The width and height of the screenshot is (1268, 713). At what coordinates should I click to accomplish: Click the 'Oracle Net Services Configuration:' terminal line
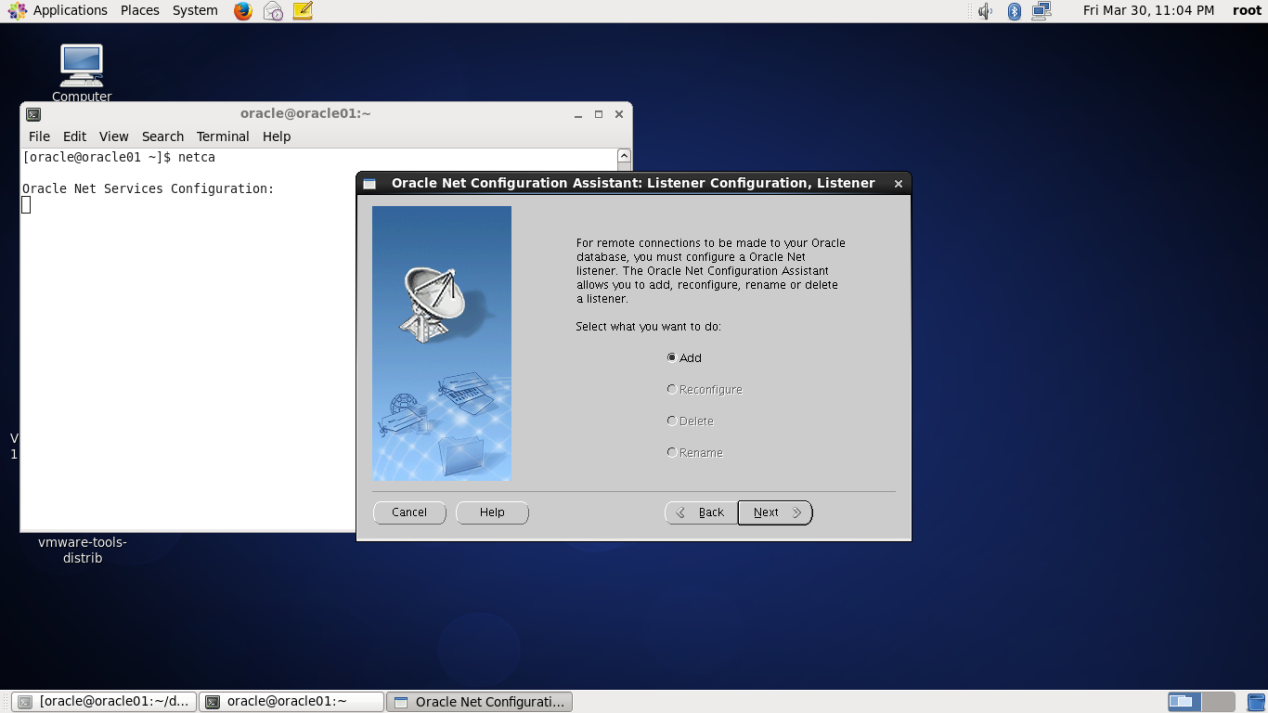148,189
